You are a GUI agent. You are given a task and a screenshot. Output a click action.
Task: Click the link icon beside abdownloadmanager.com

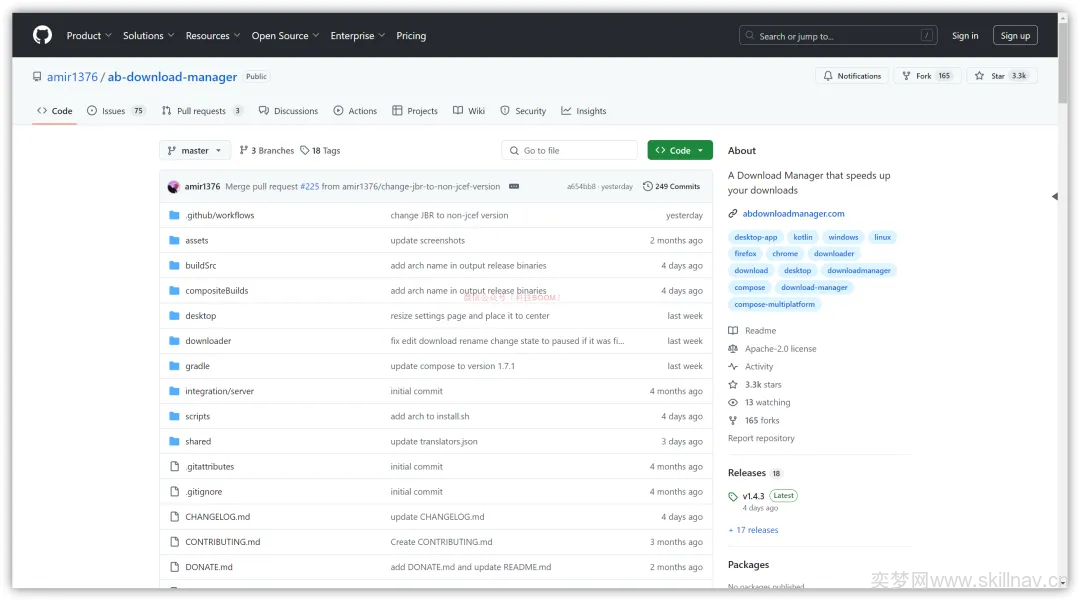[733, 213]
